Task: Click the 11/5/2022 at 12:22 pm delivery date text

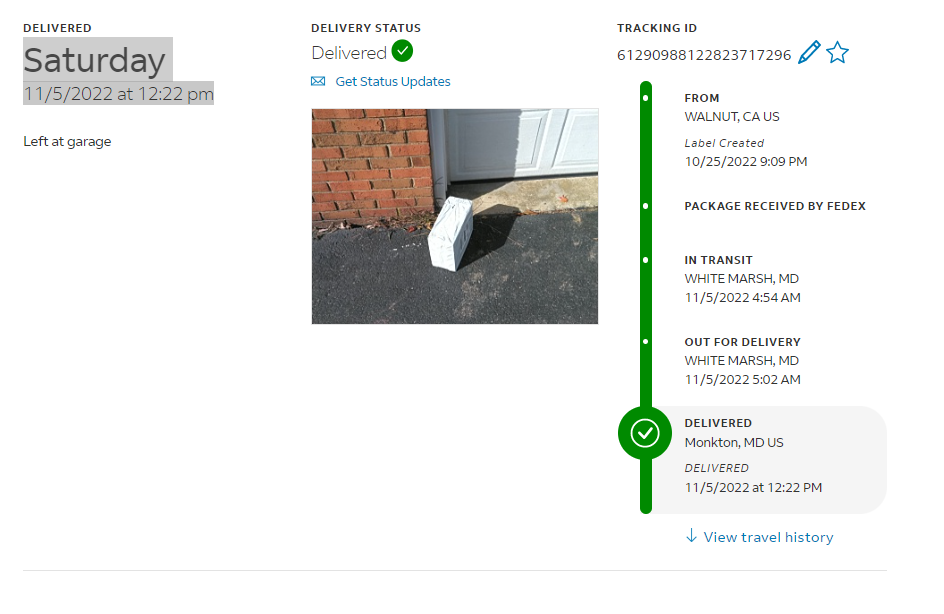Action: pyautogui.click(x=119, y=94)
